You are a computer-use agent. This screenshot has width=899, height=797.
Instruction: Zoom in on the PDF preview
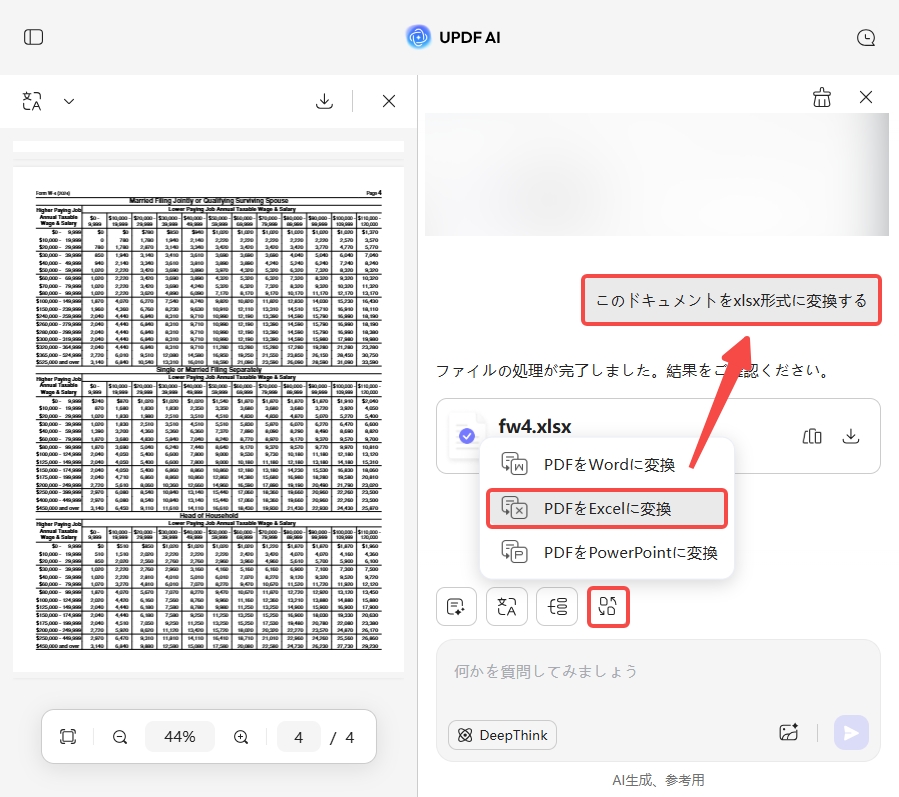pyautogui.click(x=240, y=737)
